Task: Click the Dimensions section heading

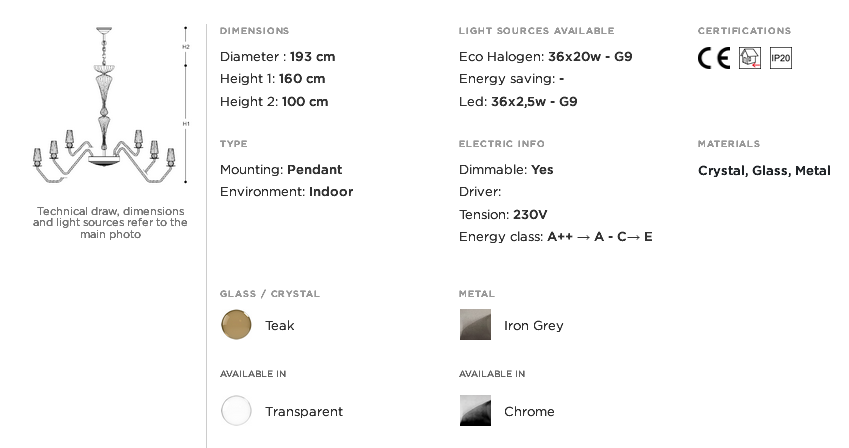Action: (254, 31)
